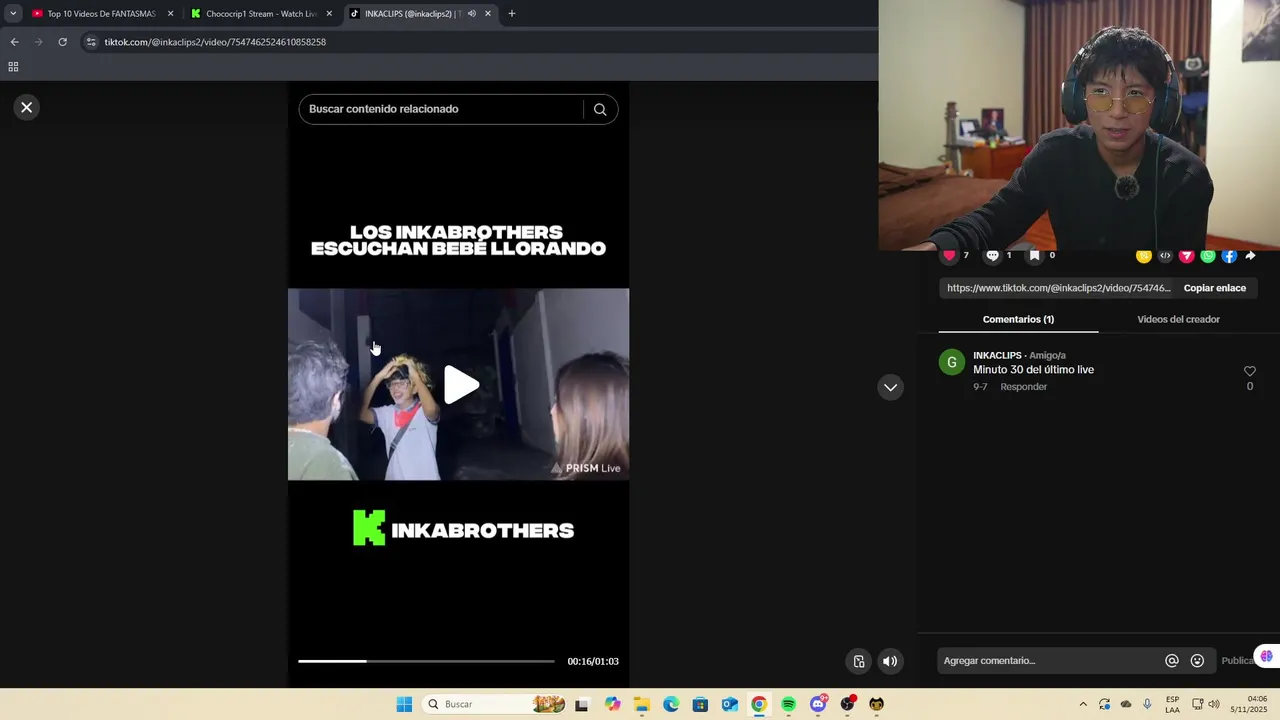Screen dimensions: 1280x720
Task: Open Discord from the taskbar
Action: 818,704
